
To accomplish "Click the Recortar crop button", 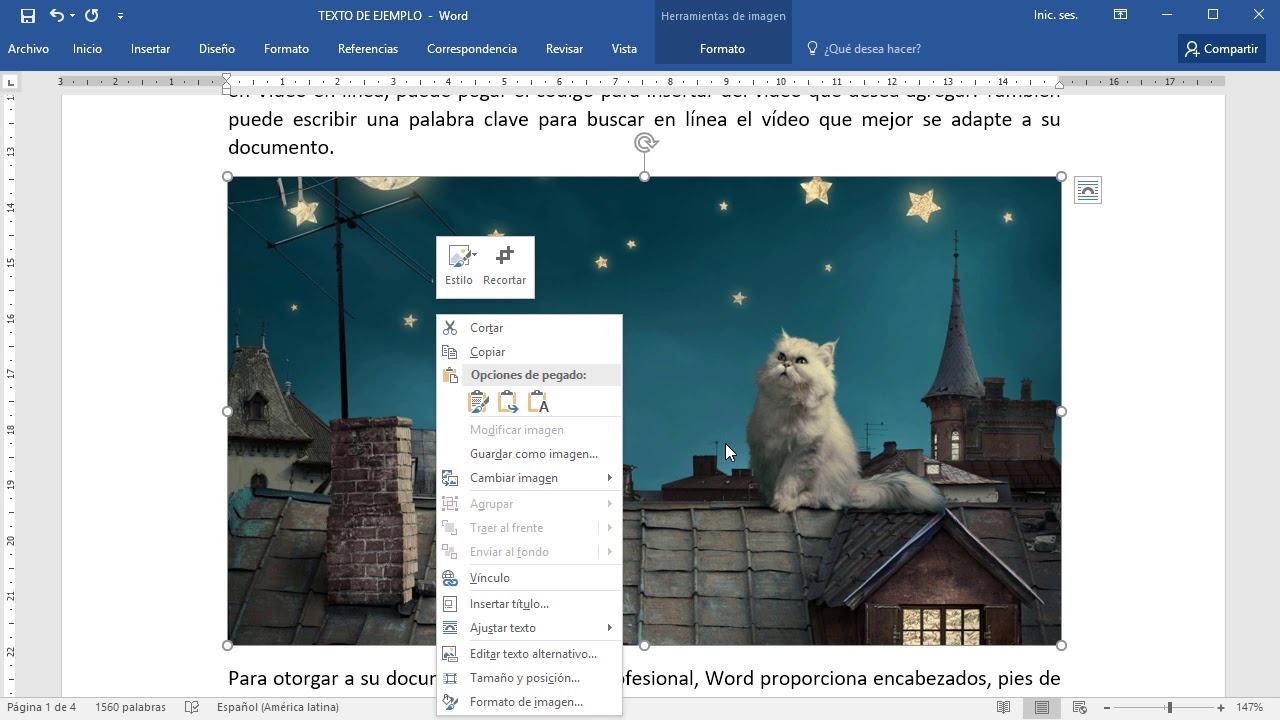I will (504, 266).
